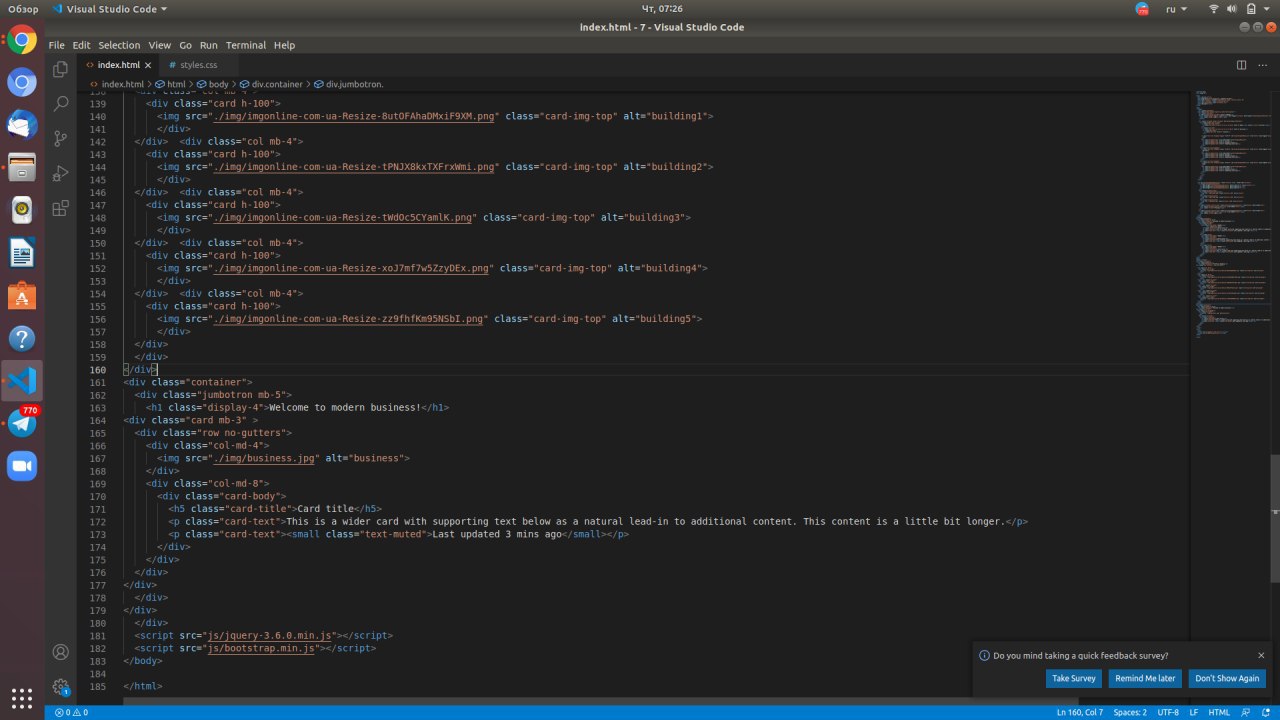The width and height of the screenshot is (1280, 720).
Task: Open the Search view in activity bar
Action: tap(60, 103)
